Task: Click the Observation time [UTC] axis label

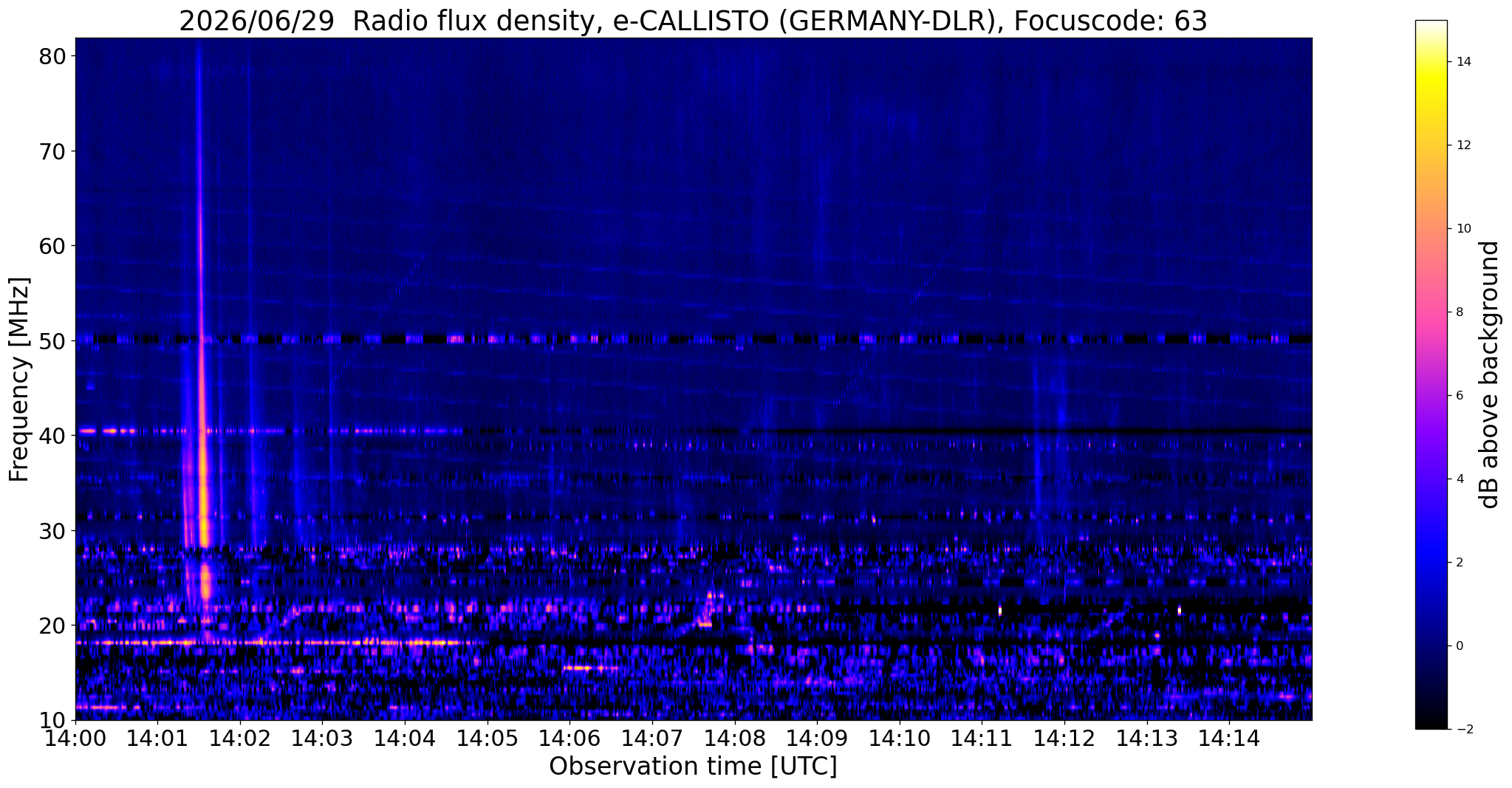Action: point(693,767)
